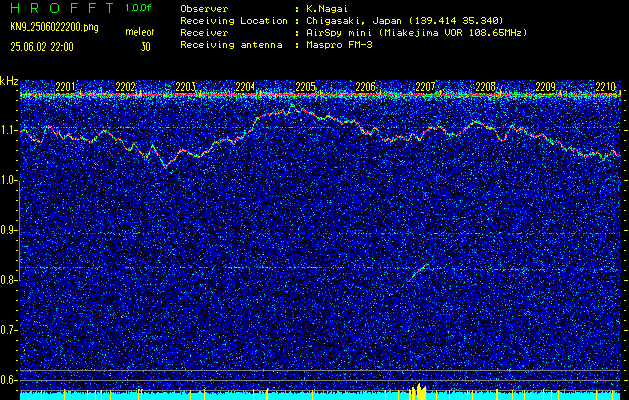Click time marker 2206
This screenshot has width=629, height=400.
pyautogui.click(x=365, y=87)
